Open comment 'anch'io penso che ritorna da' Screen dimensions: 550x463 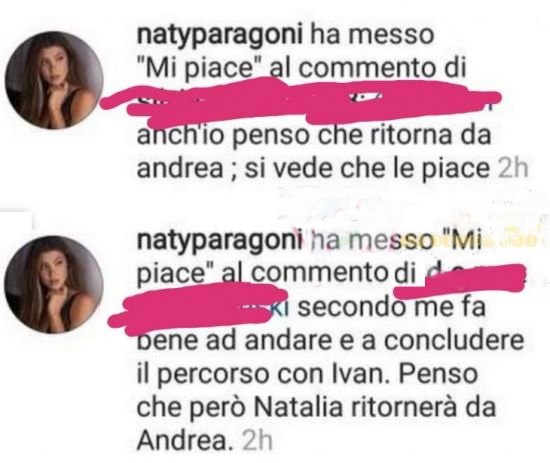[313, 135]
